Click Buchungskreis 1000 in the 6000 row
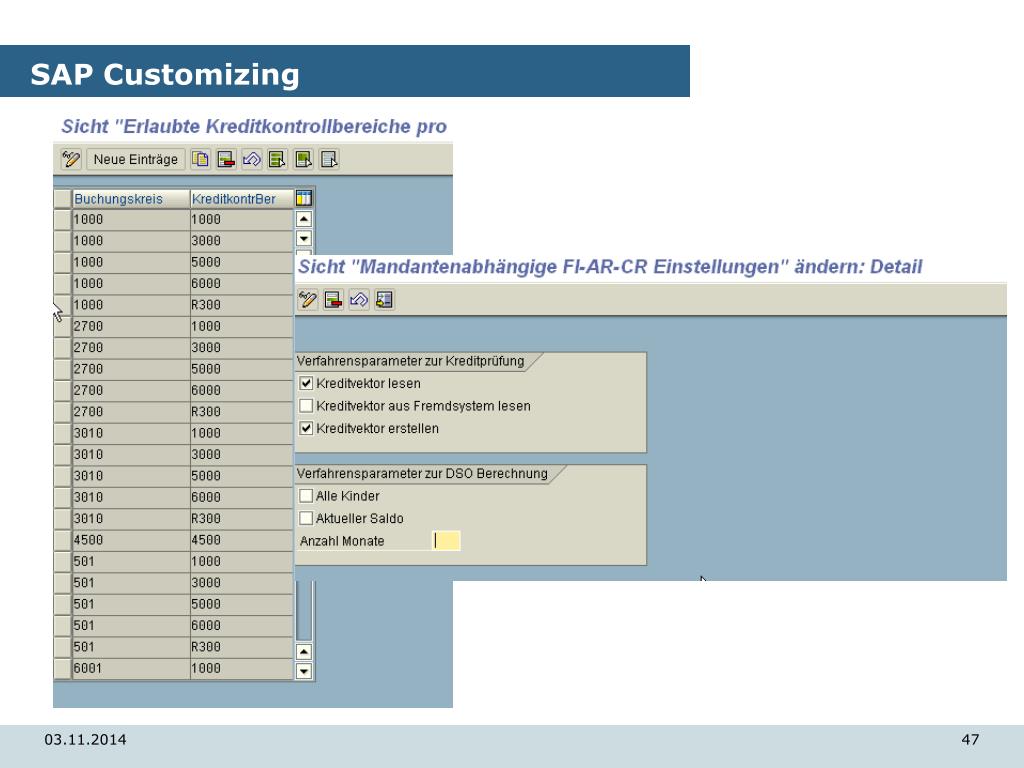Viewport: 1024px width, 768px height. click(131, 284)
